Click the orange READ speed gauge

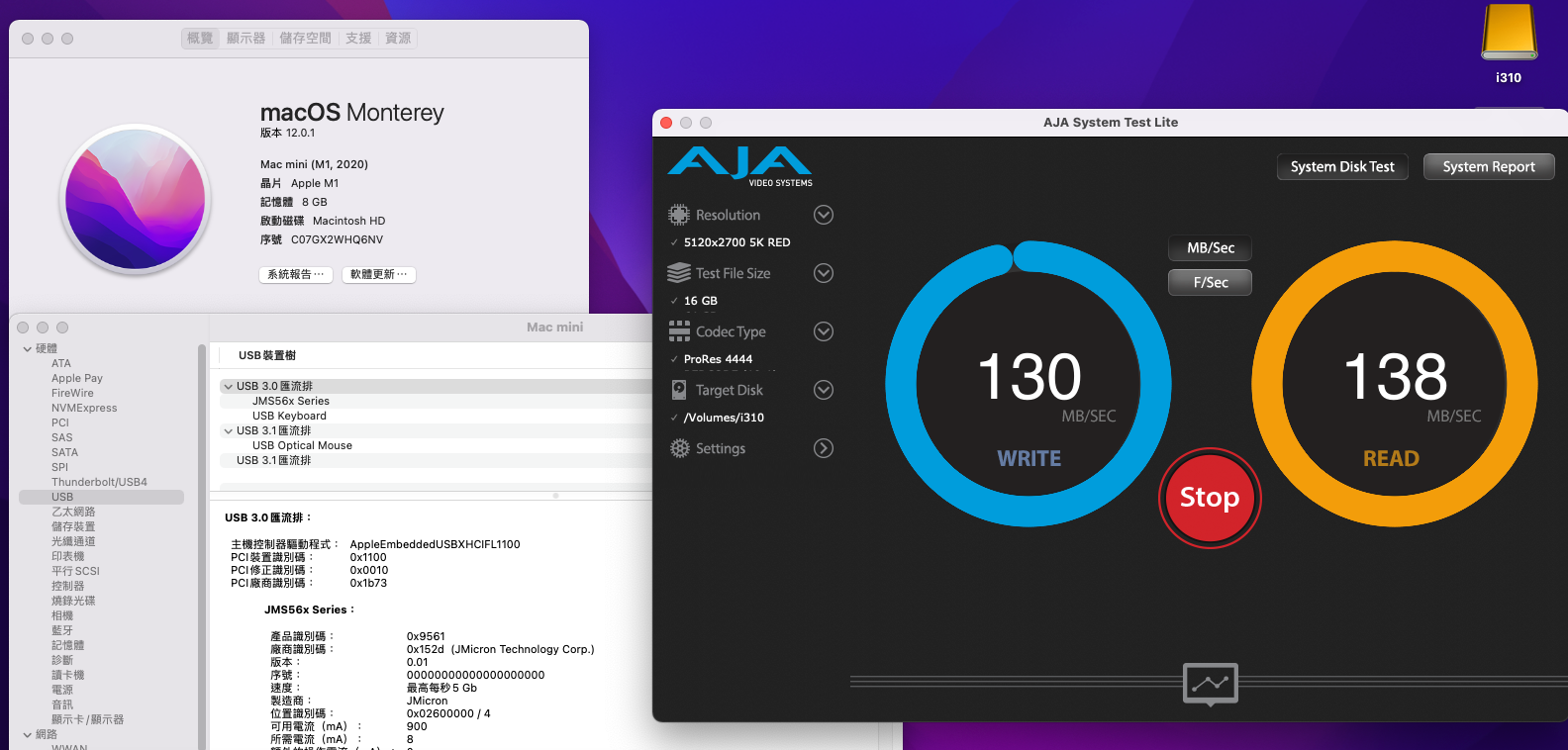coord(1395,384)
